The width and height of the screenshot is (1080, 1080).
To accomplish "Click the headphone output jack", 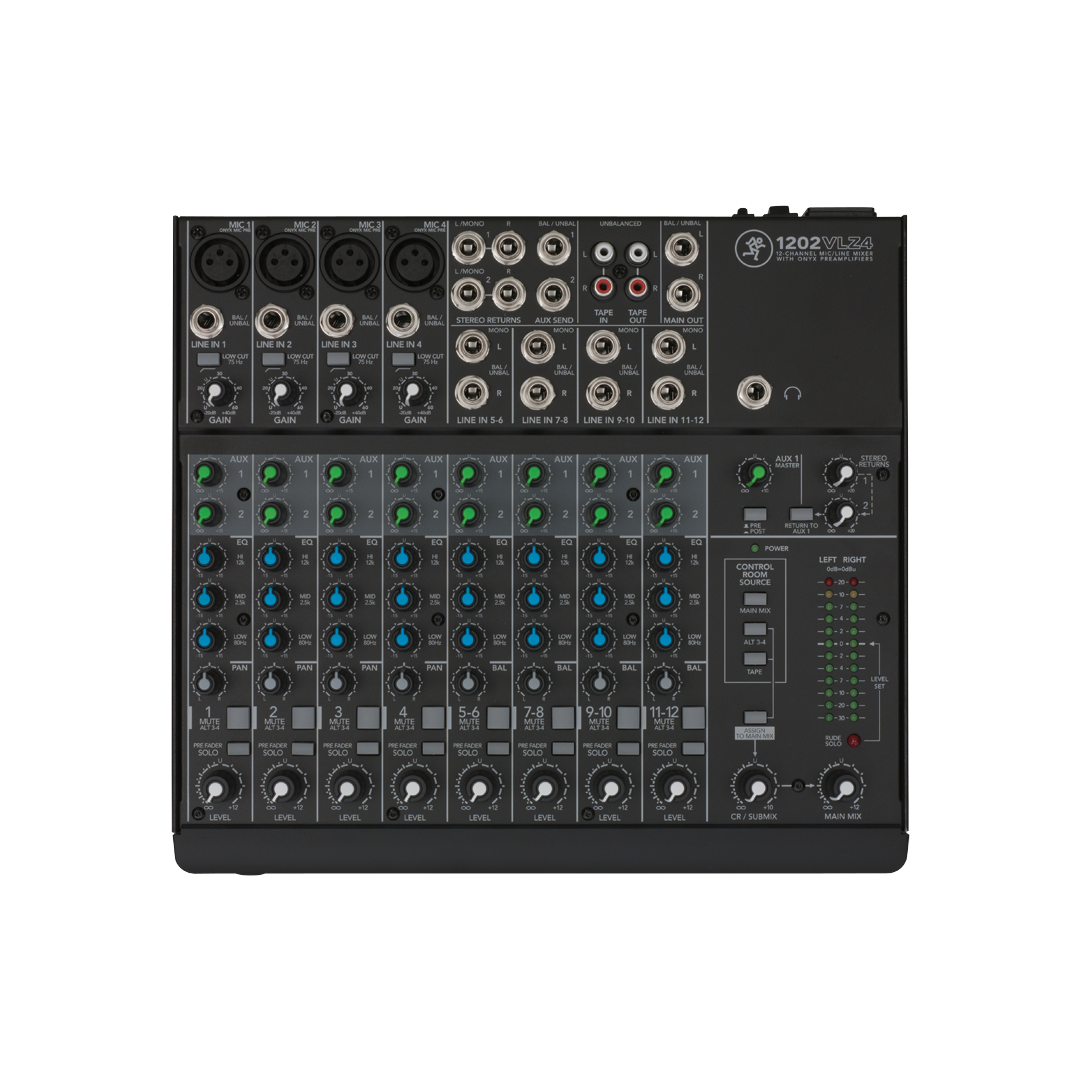I will pyautogui.click(x=753, y=394).
